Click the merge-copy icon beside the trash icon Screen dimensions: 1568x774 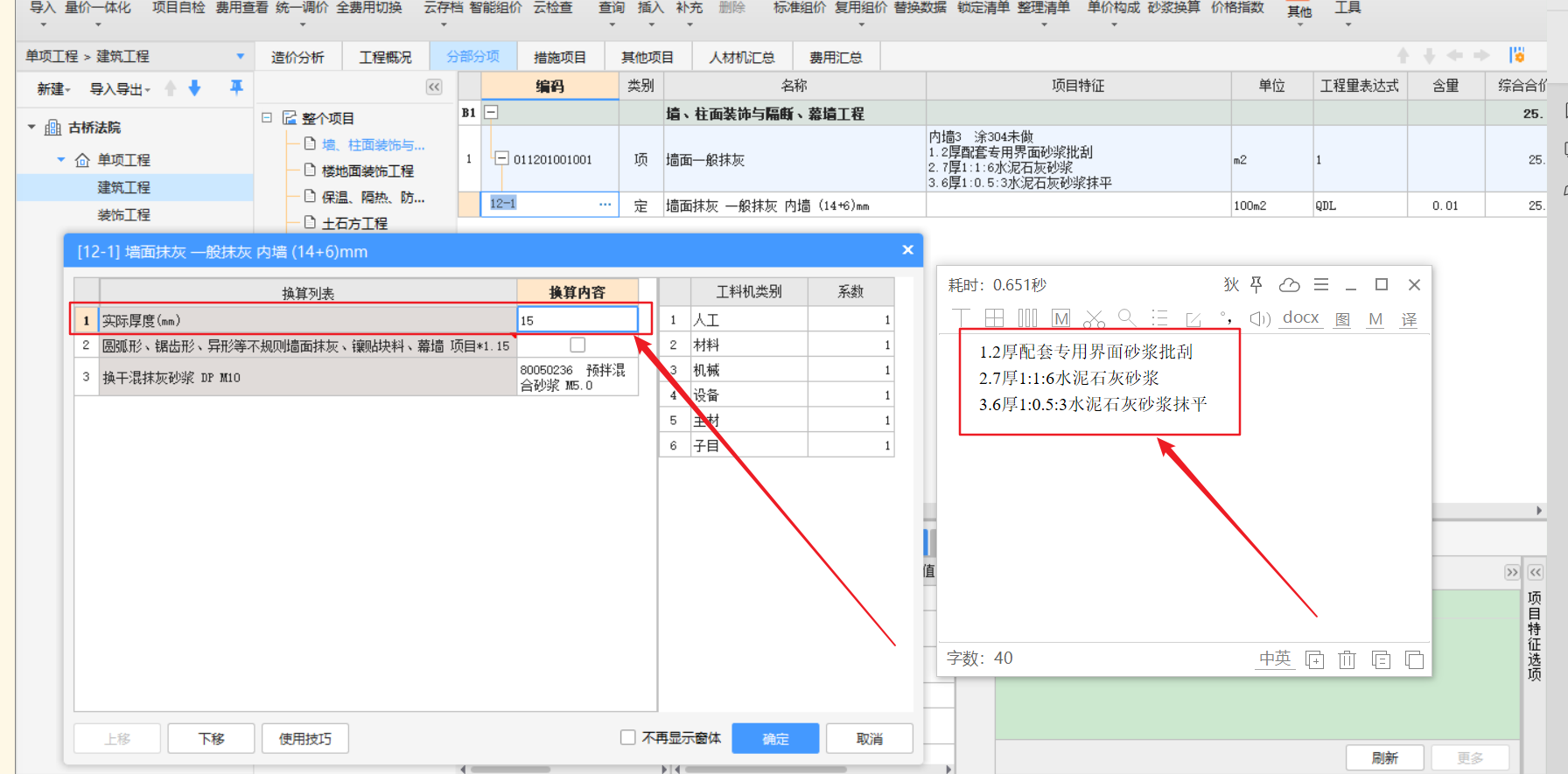(1381, 659)
